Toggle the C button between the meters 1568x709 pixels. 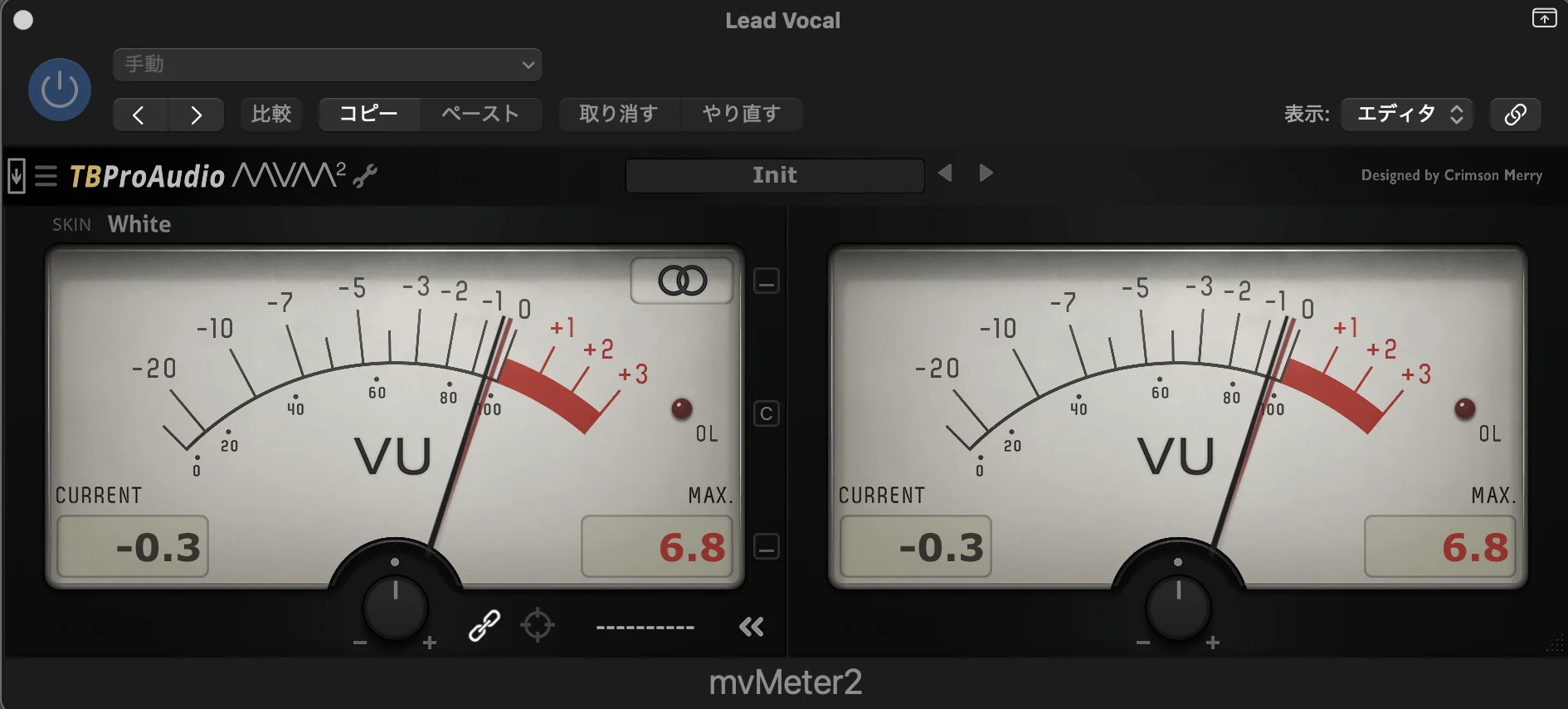(x=766, y=413)
